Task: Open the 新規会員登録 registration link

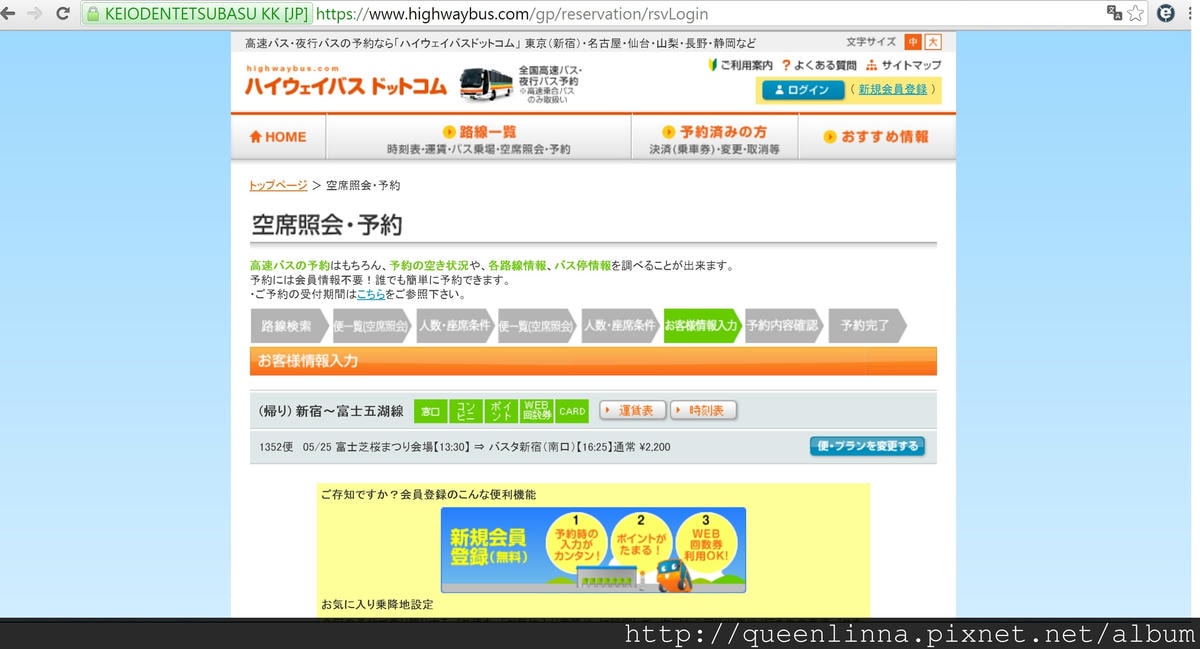Action: [895, 89]
